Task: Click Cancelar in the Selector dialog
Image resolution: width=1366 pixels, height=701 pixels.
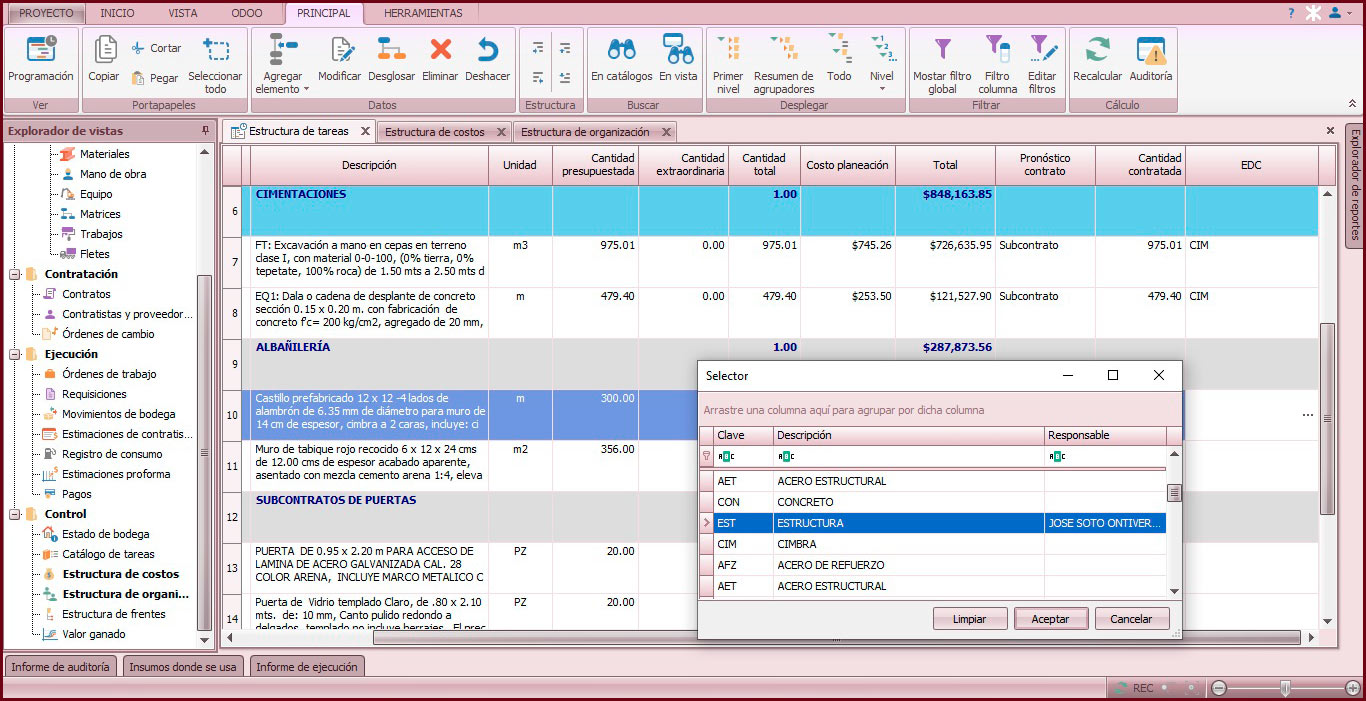Action: click(x=1131, y=619)
